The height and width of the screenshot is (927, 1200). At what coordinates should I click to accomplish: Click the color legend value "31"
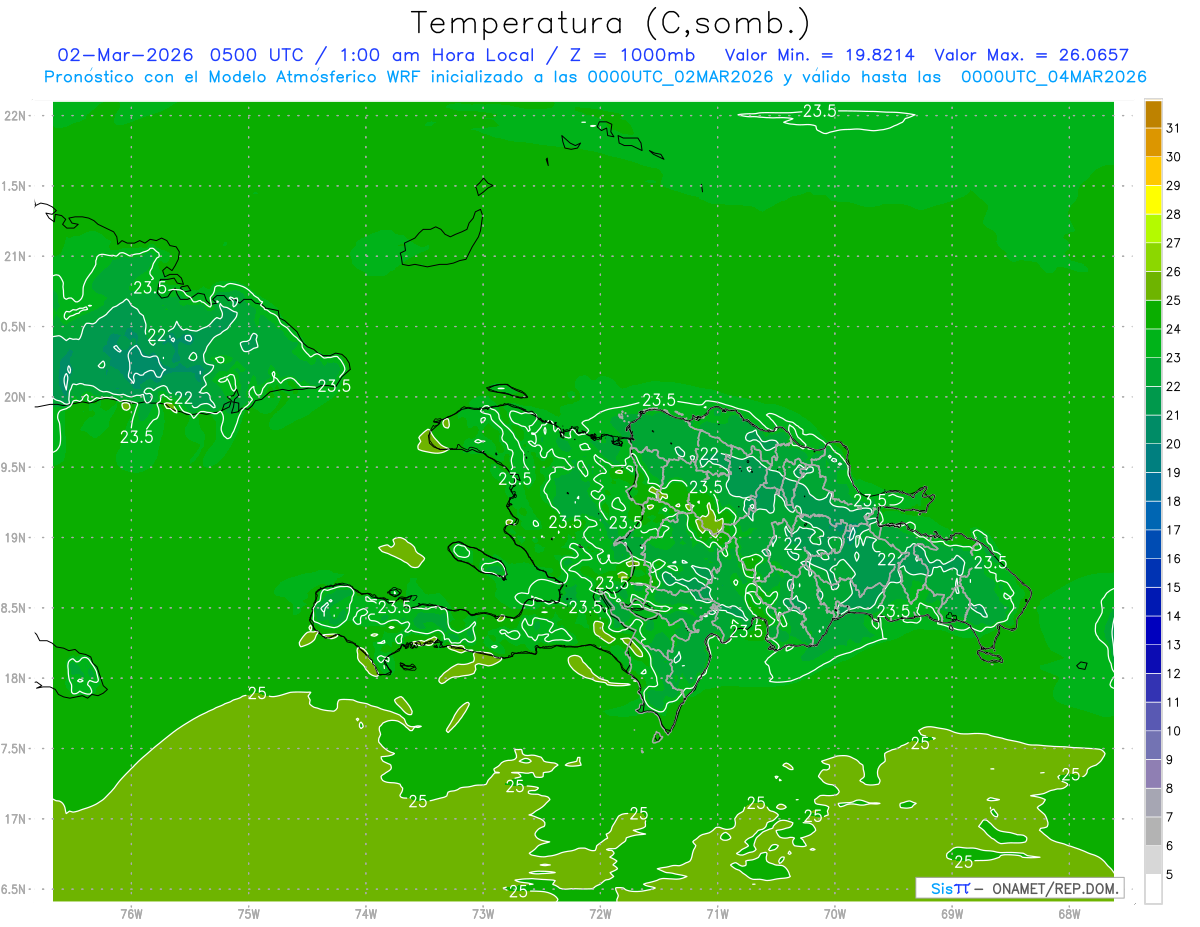point(1174,128)
